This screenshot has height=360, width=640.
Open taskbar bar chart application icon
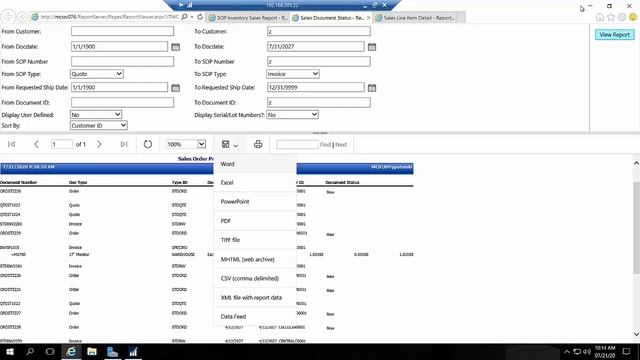click(x=133, y=351)
